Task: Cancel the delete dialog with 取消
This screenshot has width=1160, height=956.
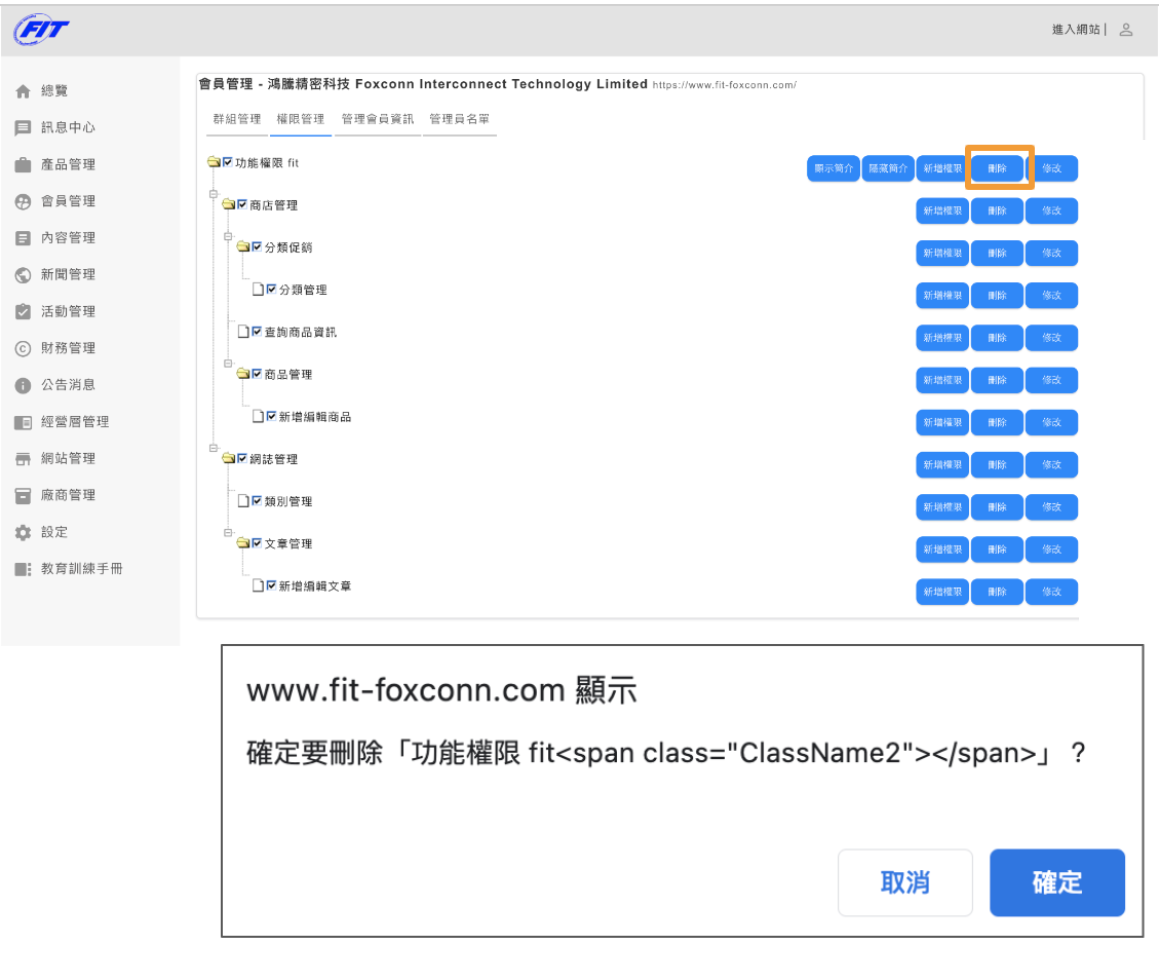Action: 905,882
